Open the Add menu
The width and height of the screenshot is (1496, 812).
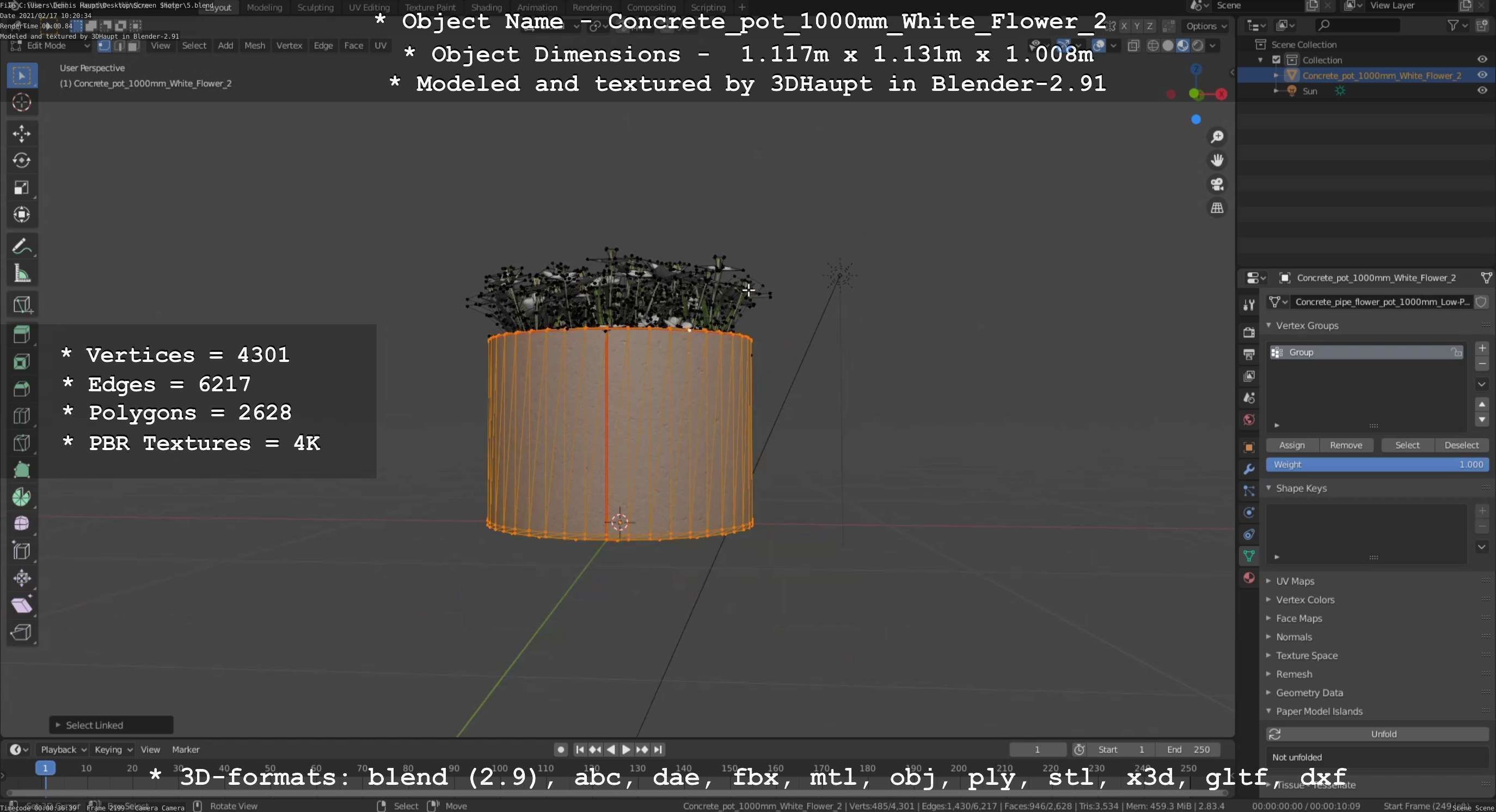(x=225, y=46)
